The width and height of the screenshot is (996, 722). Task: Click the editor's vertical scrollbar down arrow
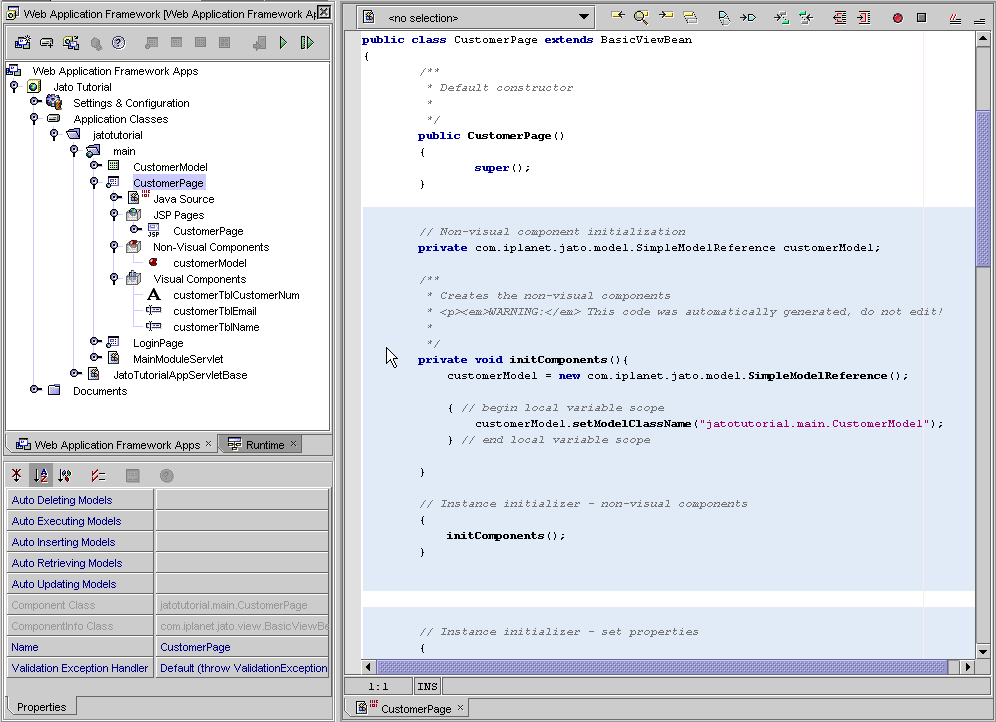[x=981, y=653]
